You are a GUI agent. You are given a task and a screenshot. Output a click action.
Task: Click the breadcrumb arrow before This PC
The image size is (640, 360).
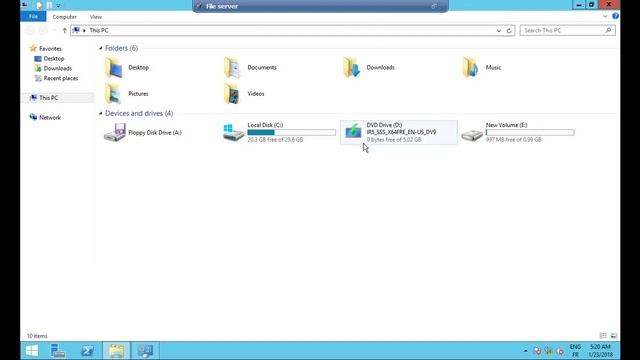coord(84,31)
